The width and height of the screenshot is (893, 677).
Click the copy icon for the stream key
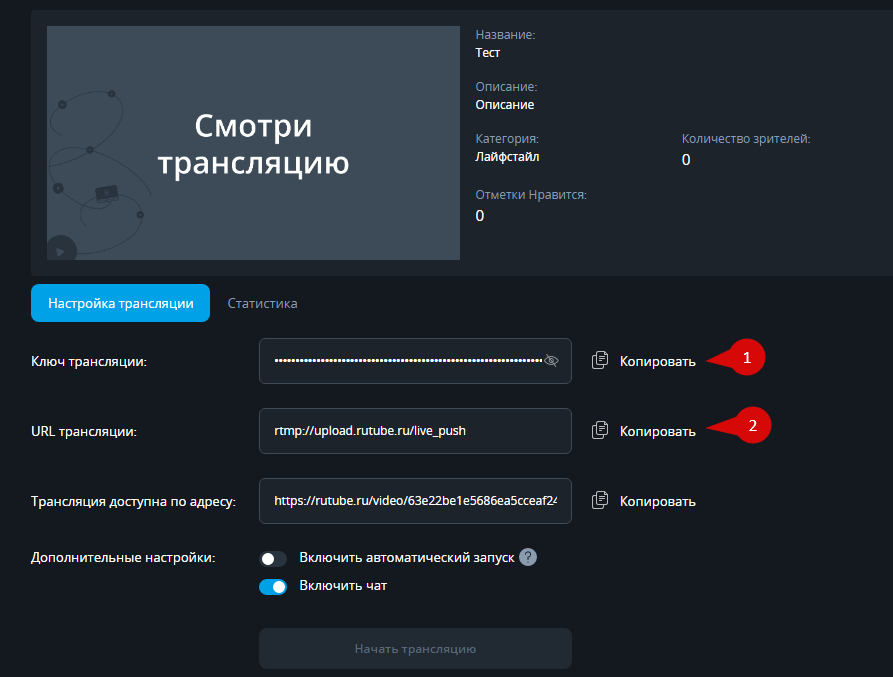600,361
